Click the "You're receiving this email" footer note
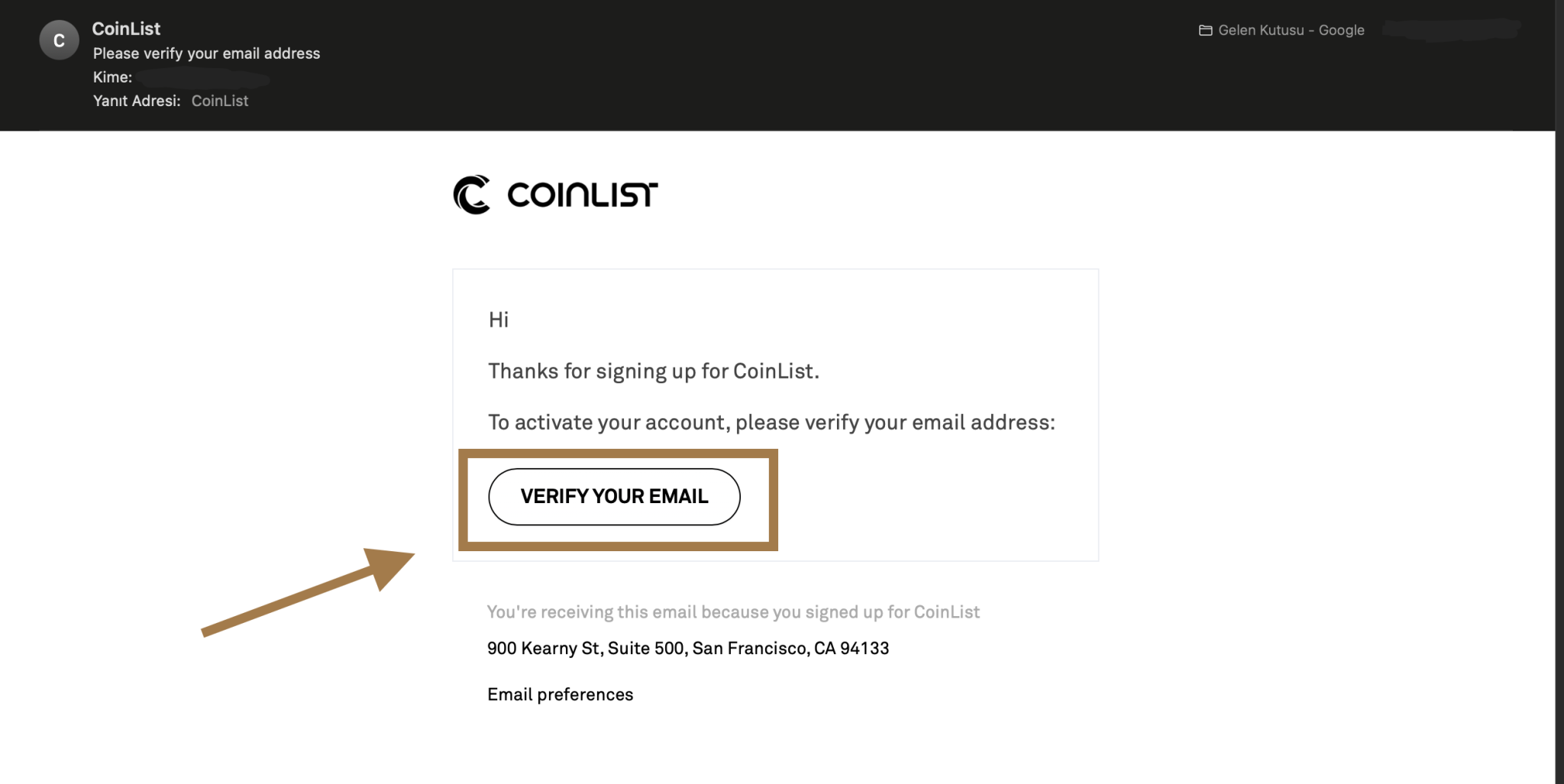Image resolution: width=1564 pixels, height=784 pixels. [x=733, y=612]
